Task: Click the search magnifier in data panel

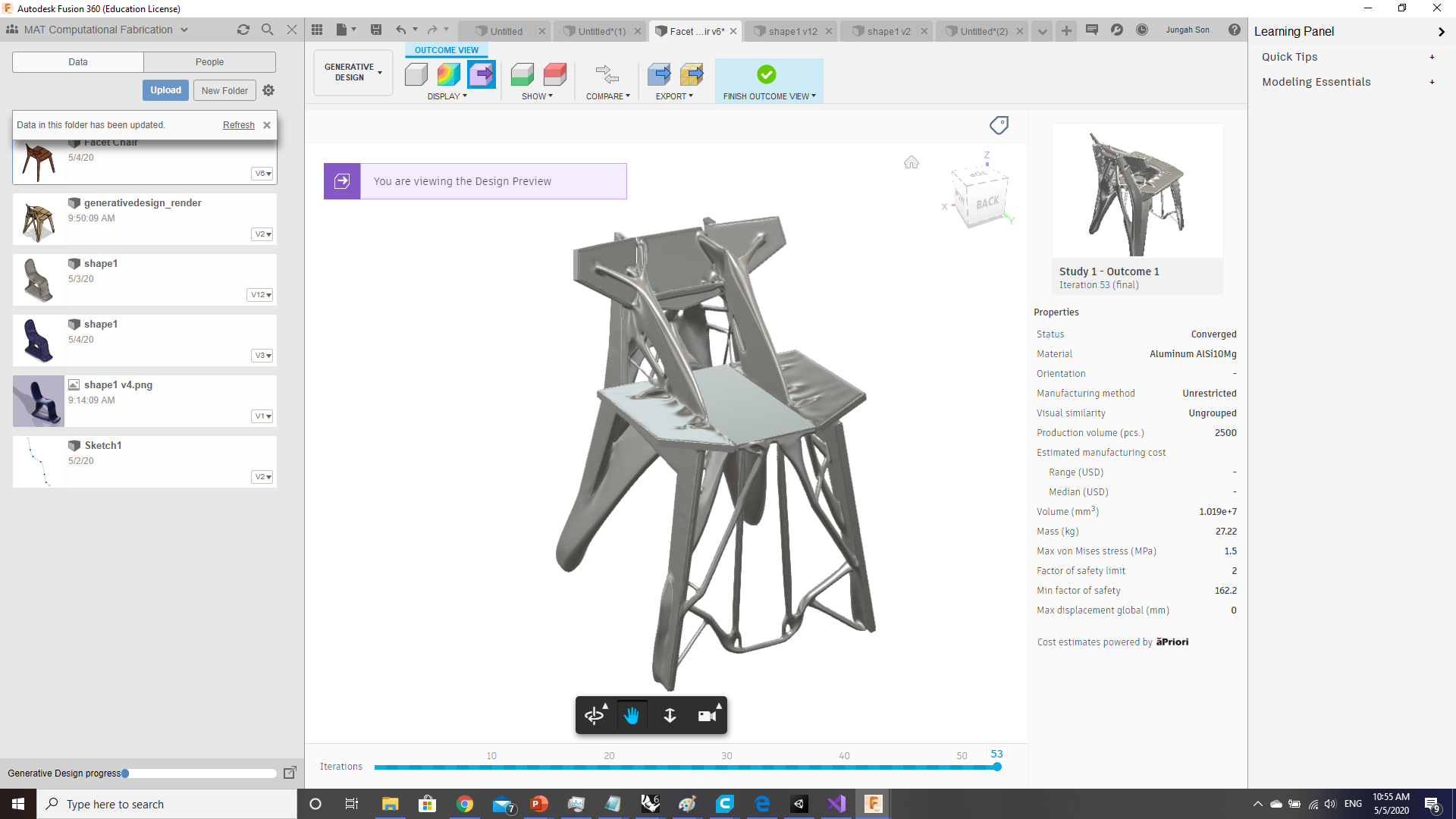Action: click(267, 30)
